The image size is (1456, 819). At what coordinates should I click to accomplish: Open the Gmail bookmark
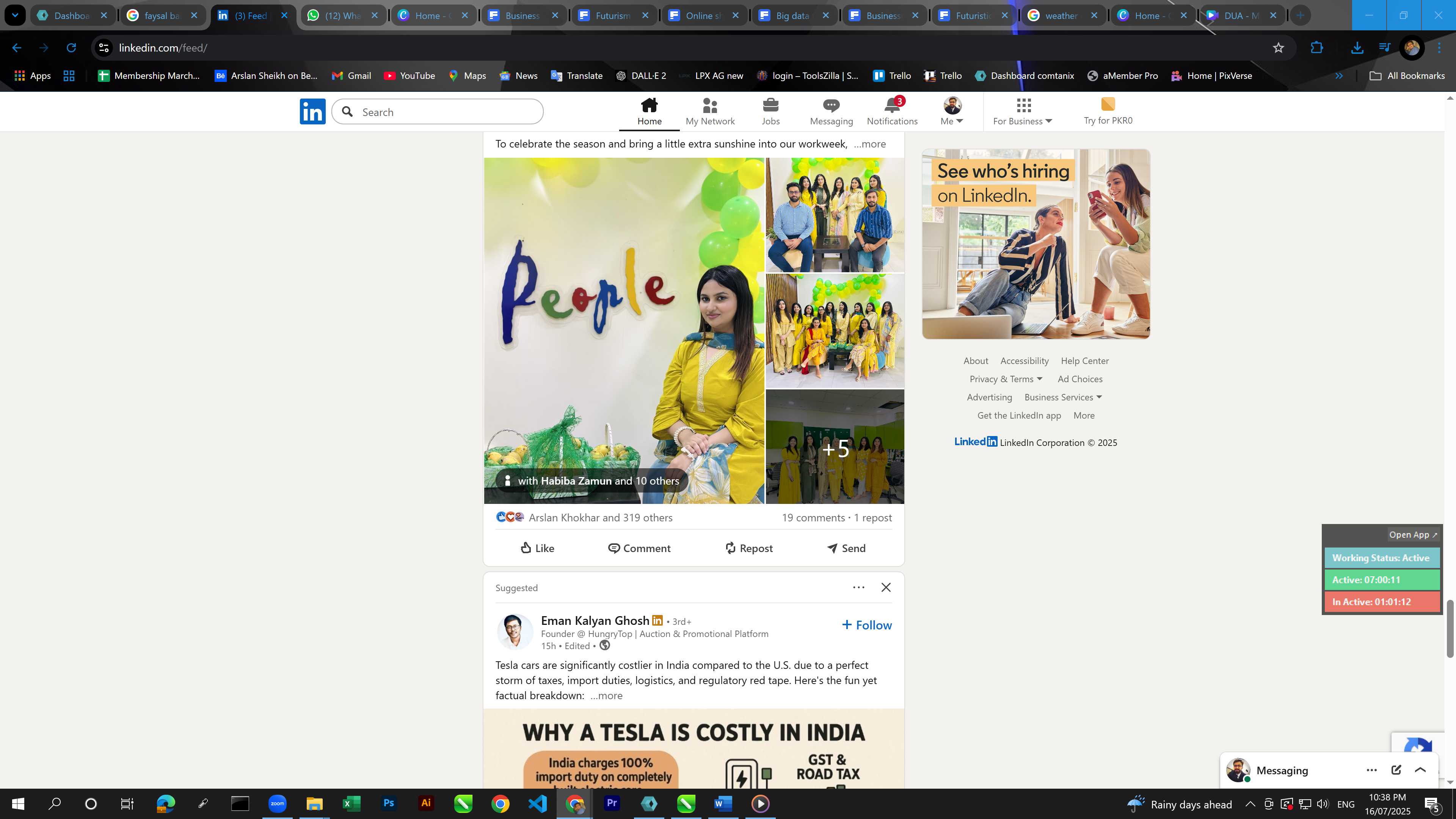351,76
